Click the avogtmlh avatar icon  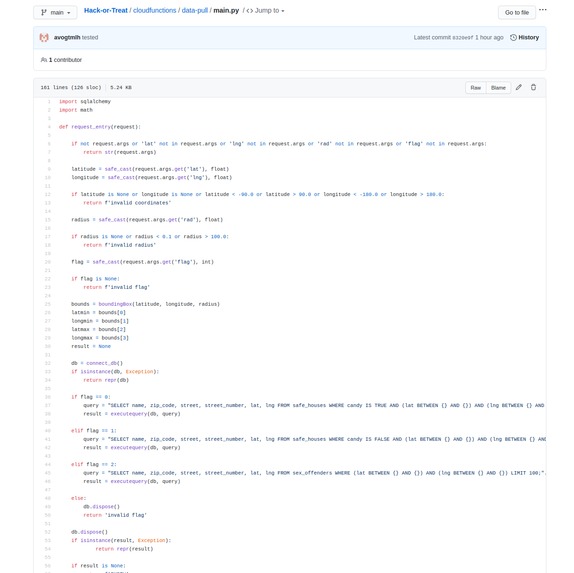44,37
